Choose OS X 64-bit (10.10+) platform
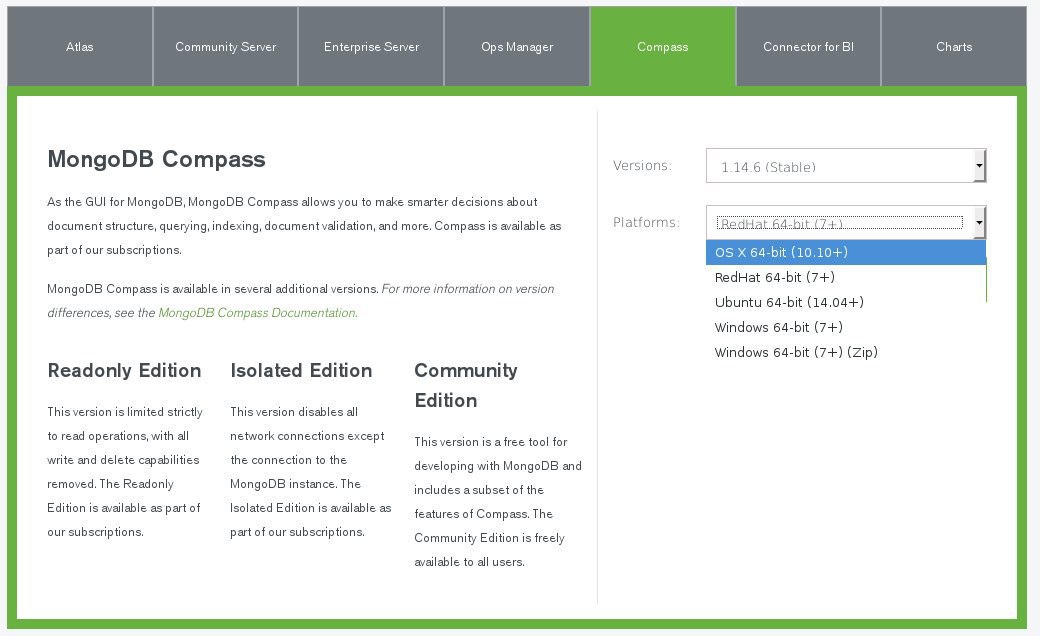1040x636 pixels. pos(846,252)
